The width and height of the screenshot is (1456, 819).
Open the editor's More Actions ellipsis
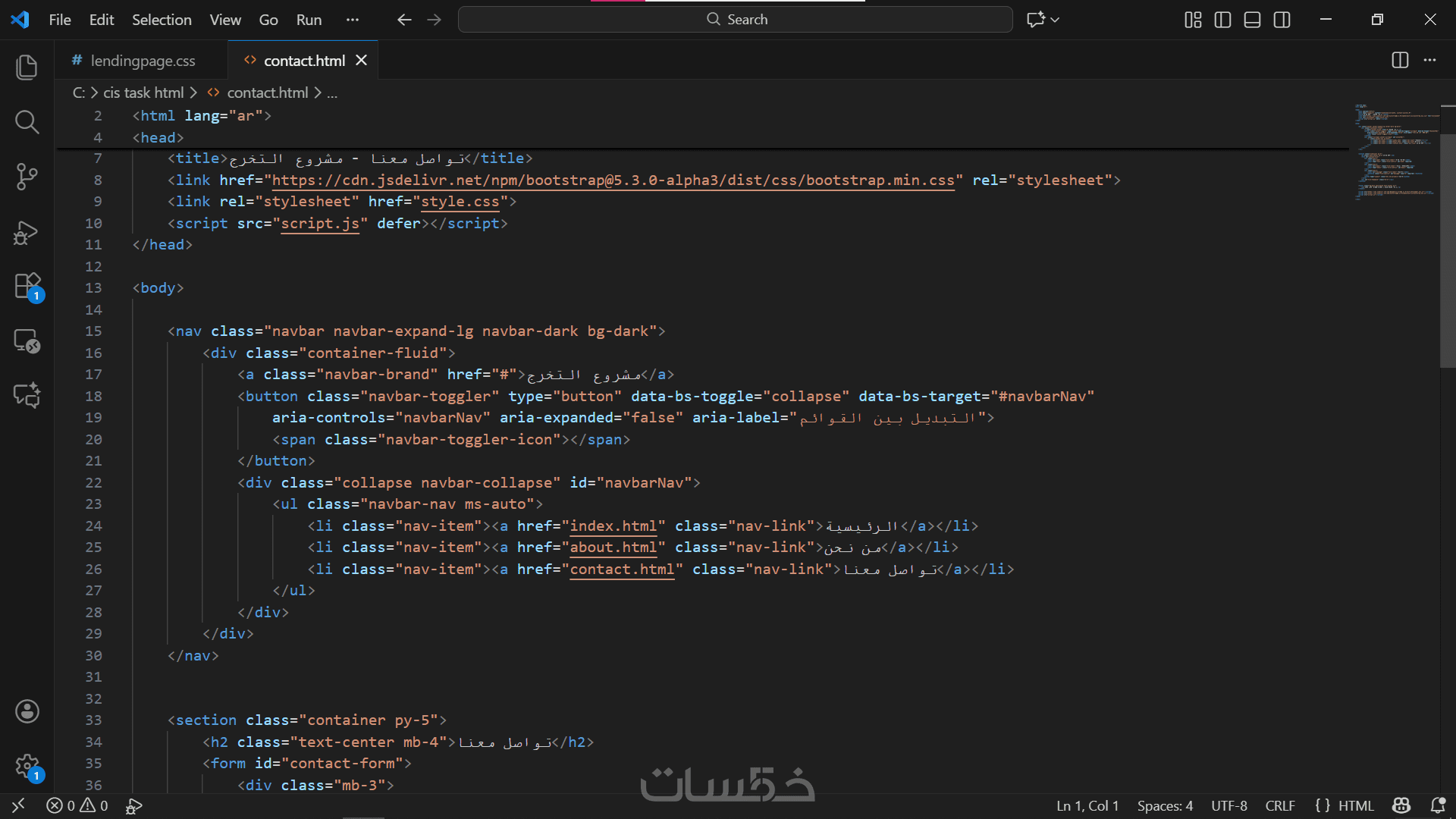[x=1429, y=60]
